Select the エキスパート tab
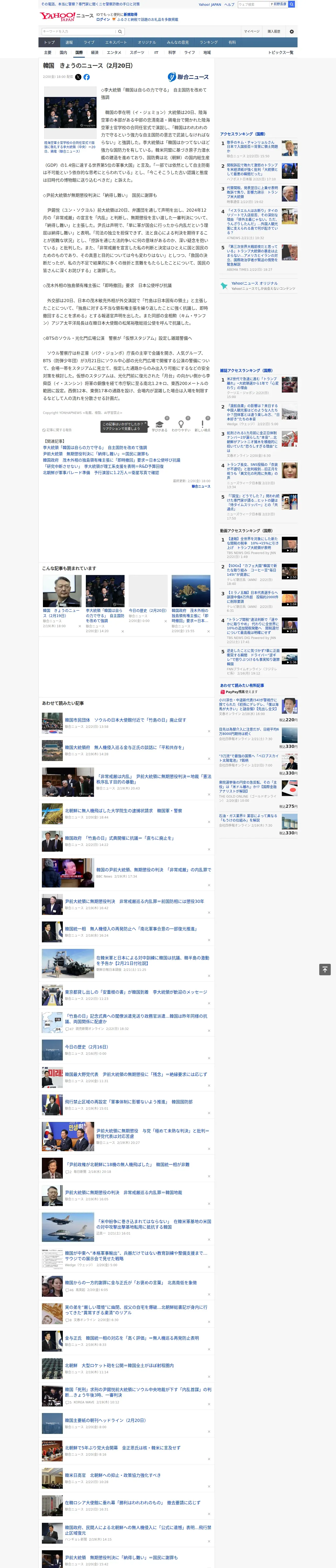The image size is (336, 1568). pyautogui.click(x=116, y=43)
